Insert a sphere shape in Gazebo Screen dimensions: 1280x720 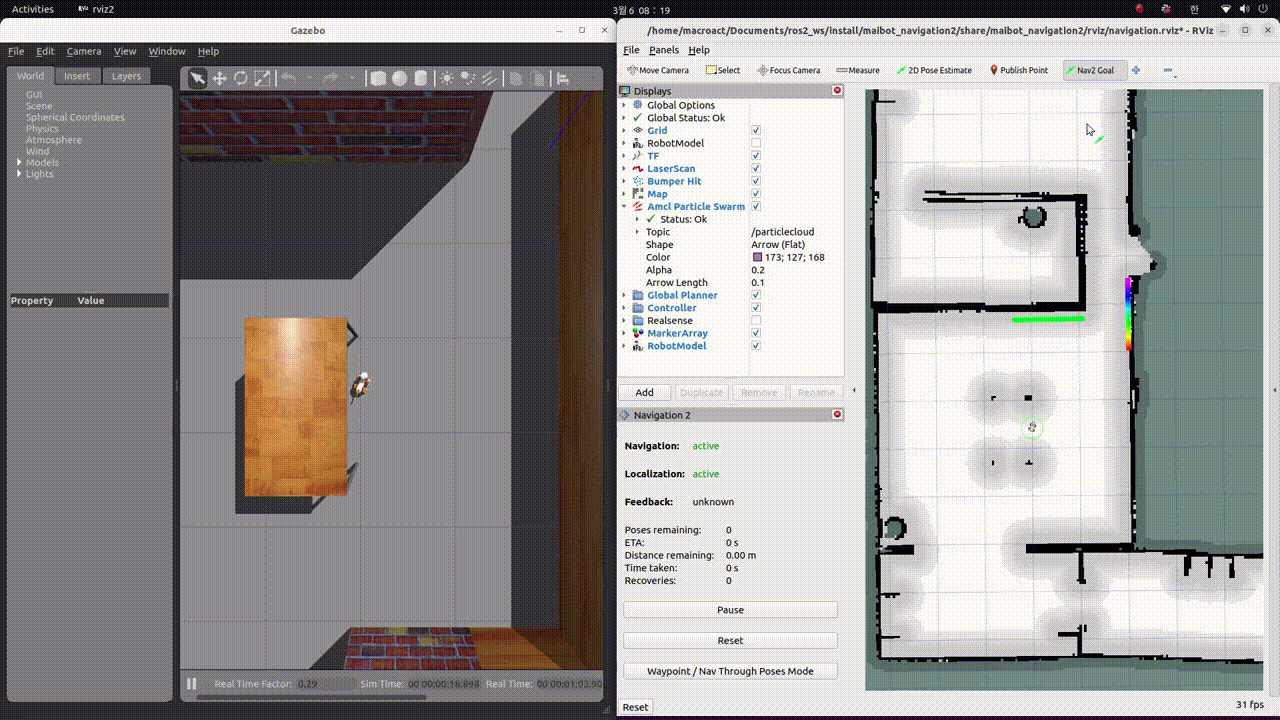(399, 78)
